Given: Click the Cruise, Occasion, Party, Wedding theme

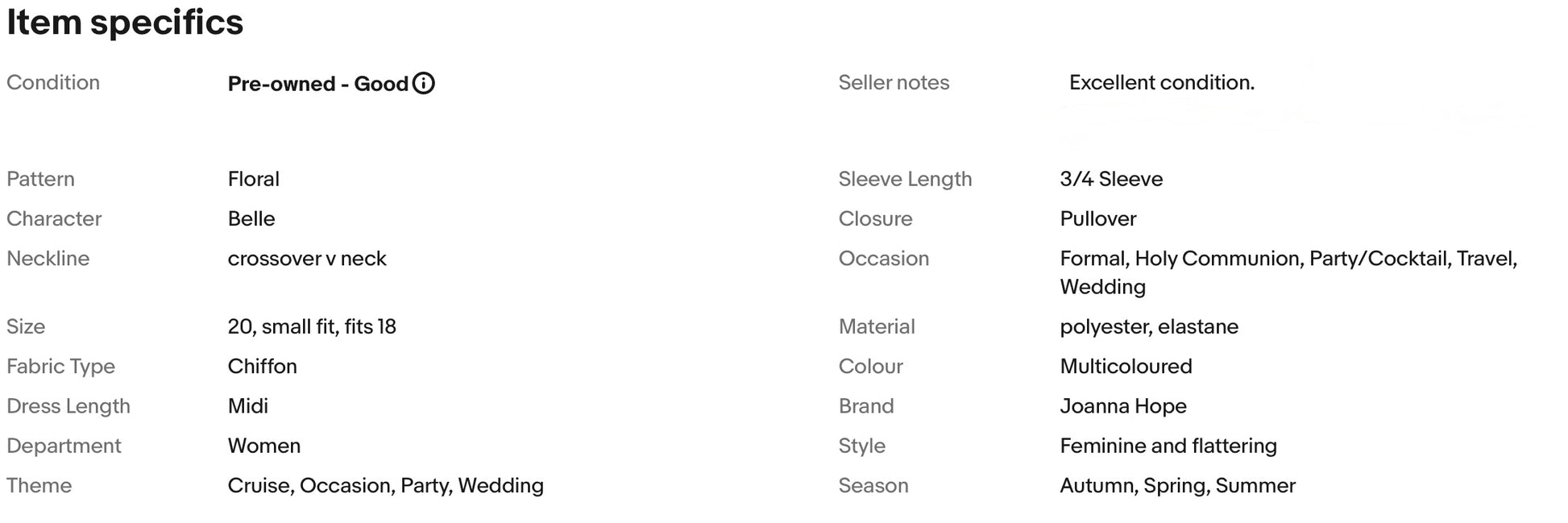Looking at the screenshot, I should click(x=386, y=486).
